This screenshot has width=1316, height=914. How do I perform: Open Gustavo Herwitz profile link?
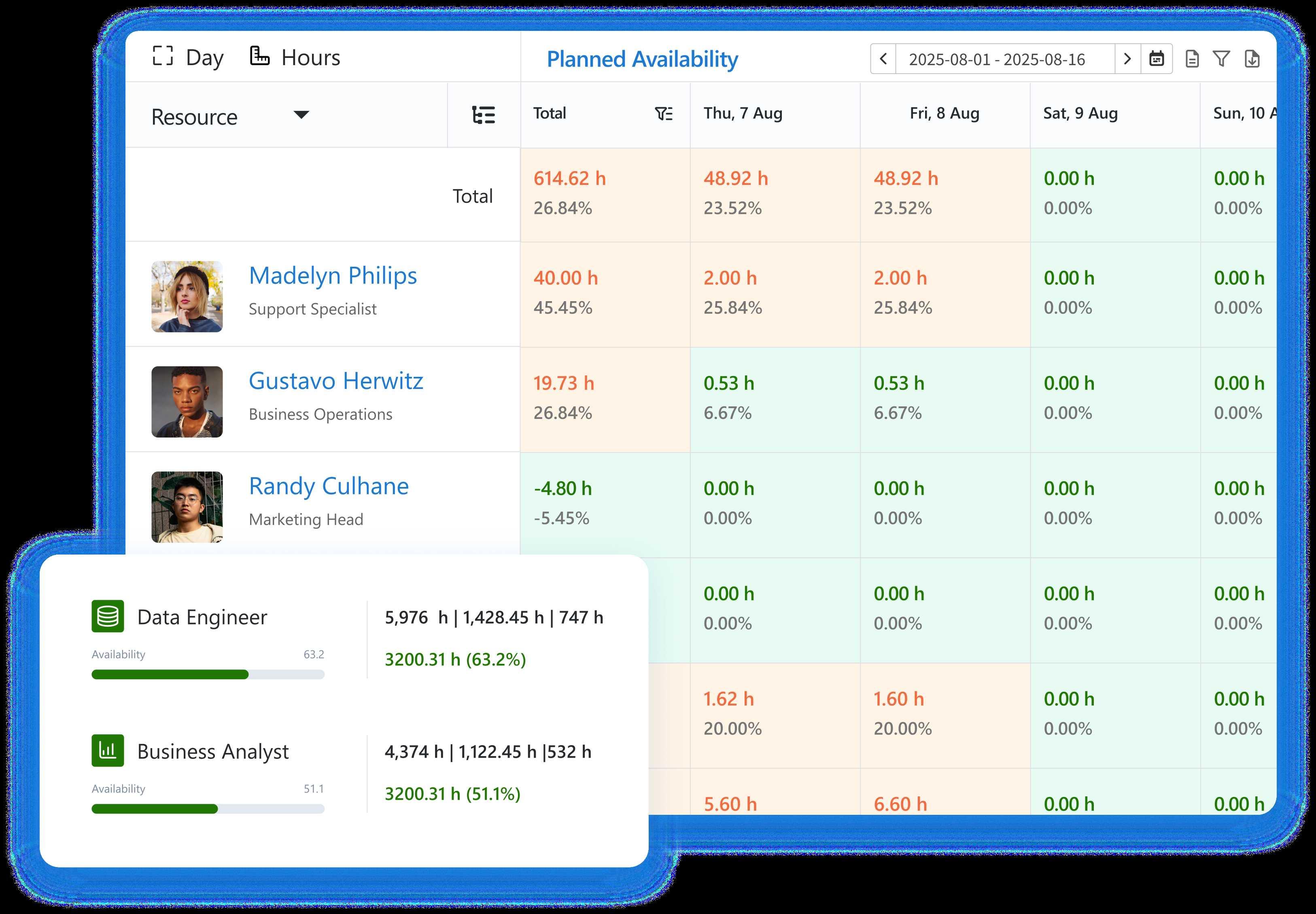335,381
